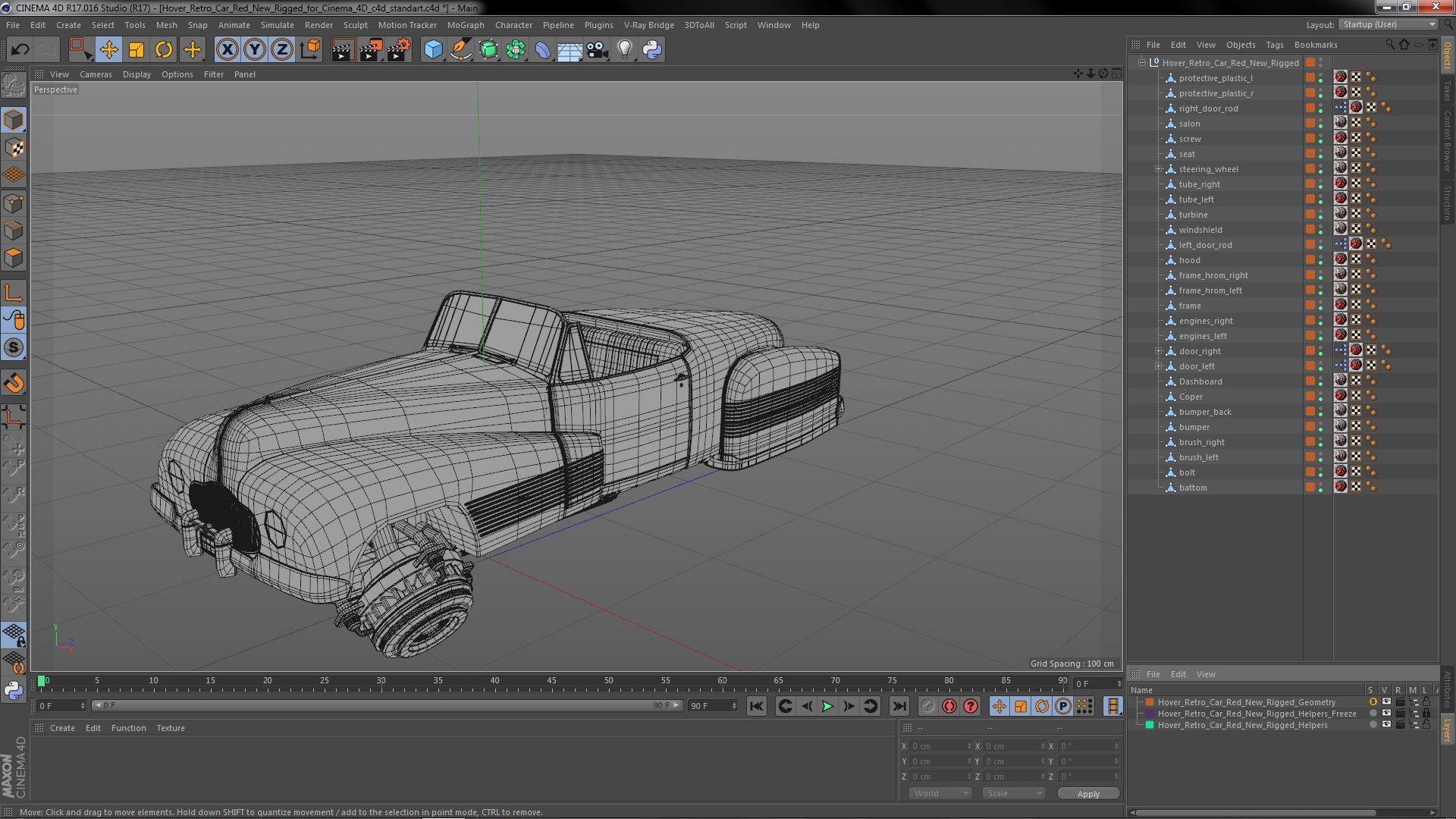This screenshot has width=1456, height=819.
Task: Add a Cube primitive object
Action: (x=433, y=50)
